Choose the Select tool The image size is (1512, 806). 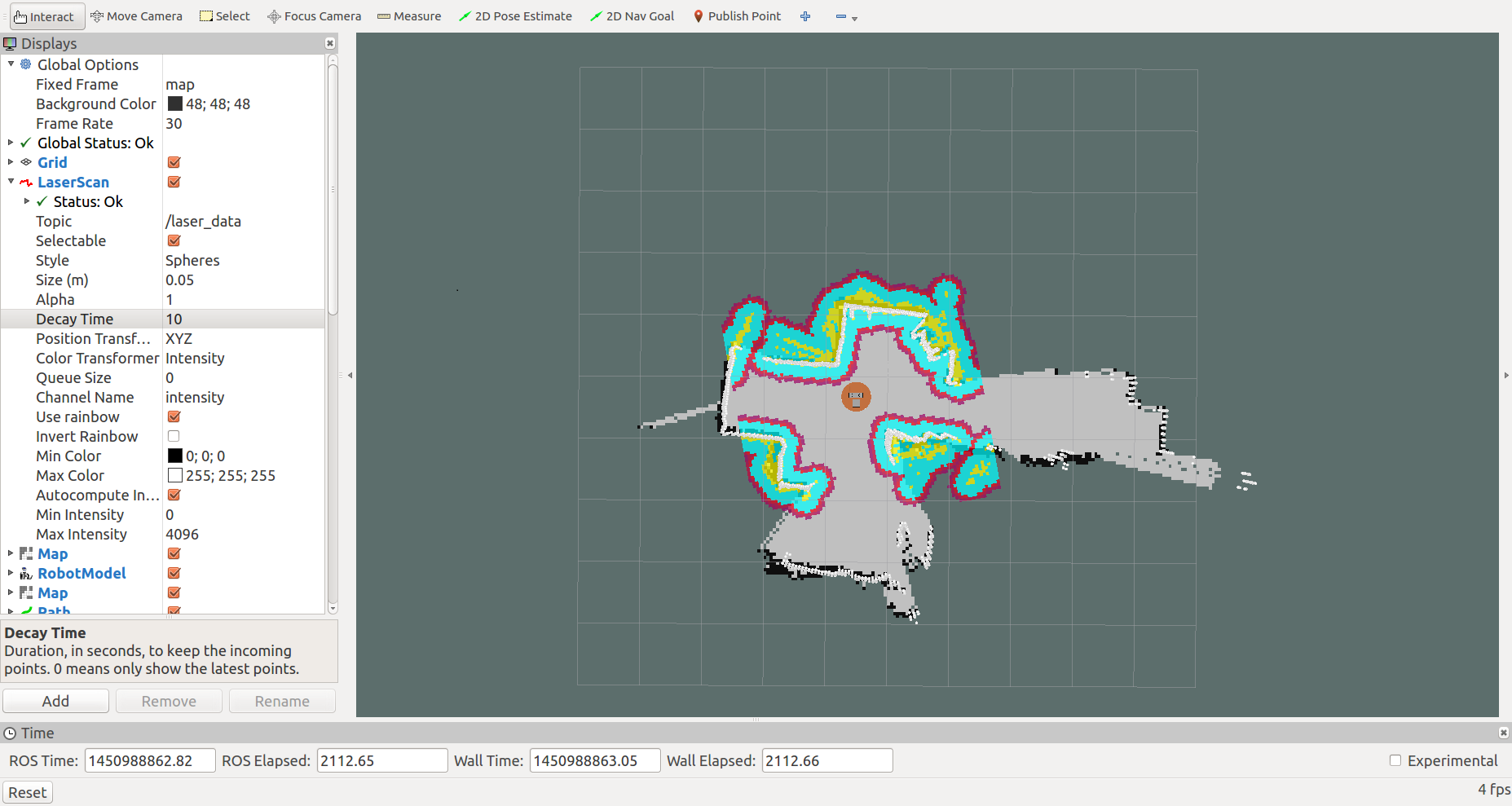click(x=225, y=16)
